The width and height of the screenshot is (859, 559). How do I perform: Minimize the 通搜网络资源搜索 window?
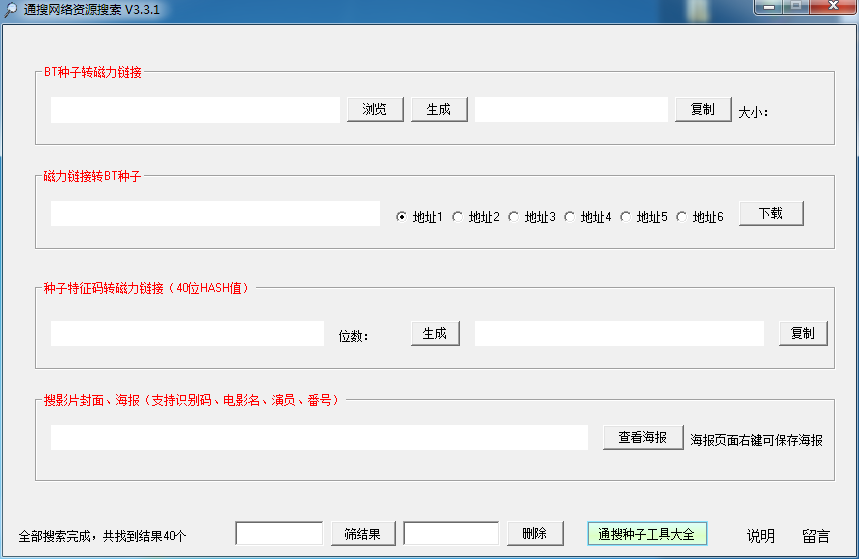tap(769, 7)
